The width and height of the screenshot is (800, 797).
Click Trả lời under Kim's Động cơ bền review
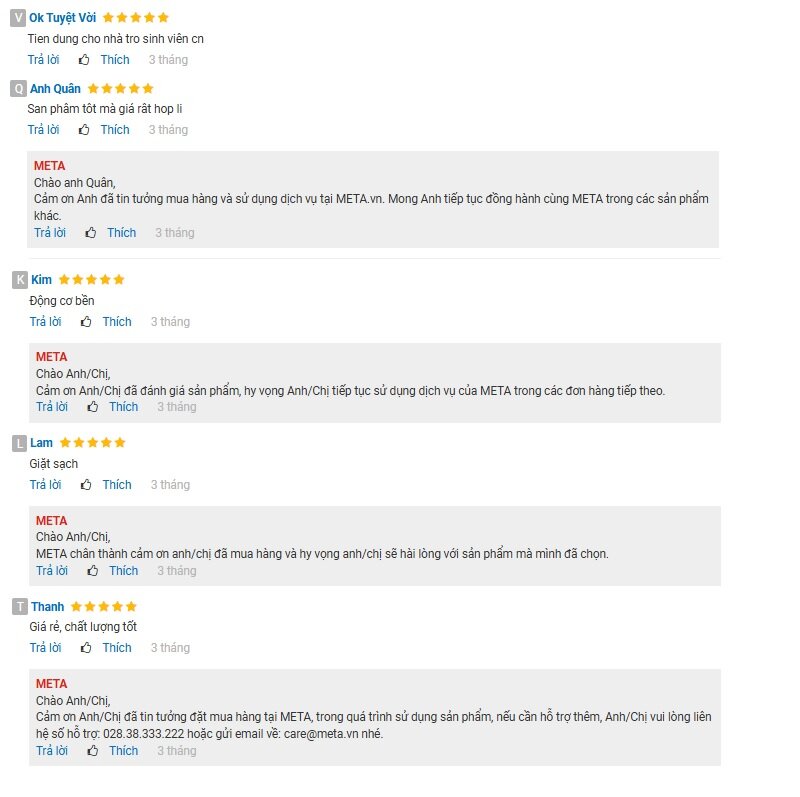click(x=45, y=321)
